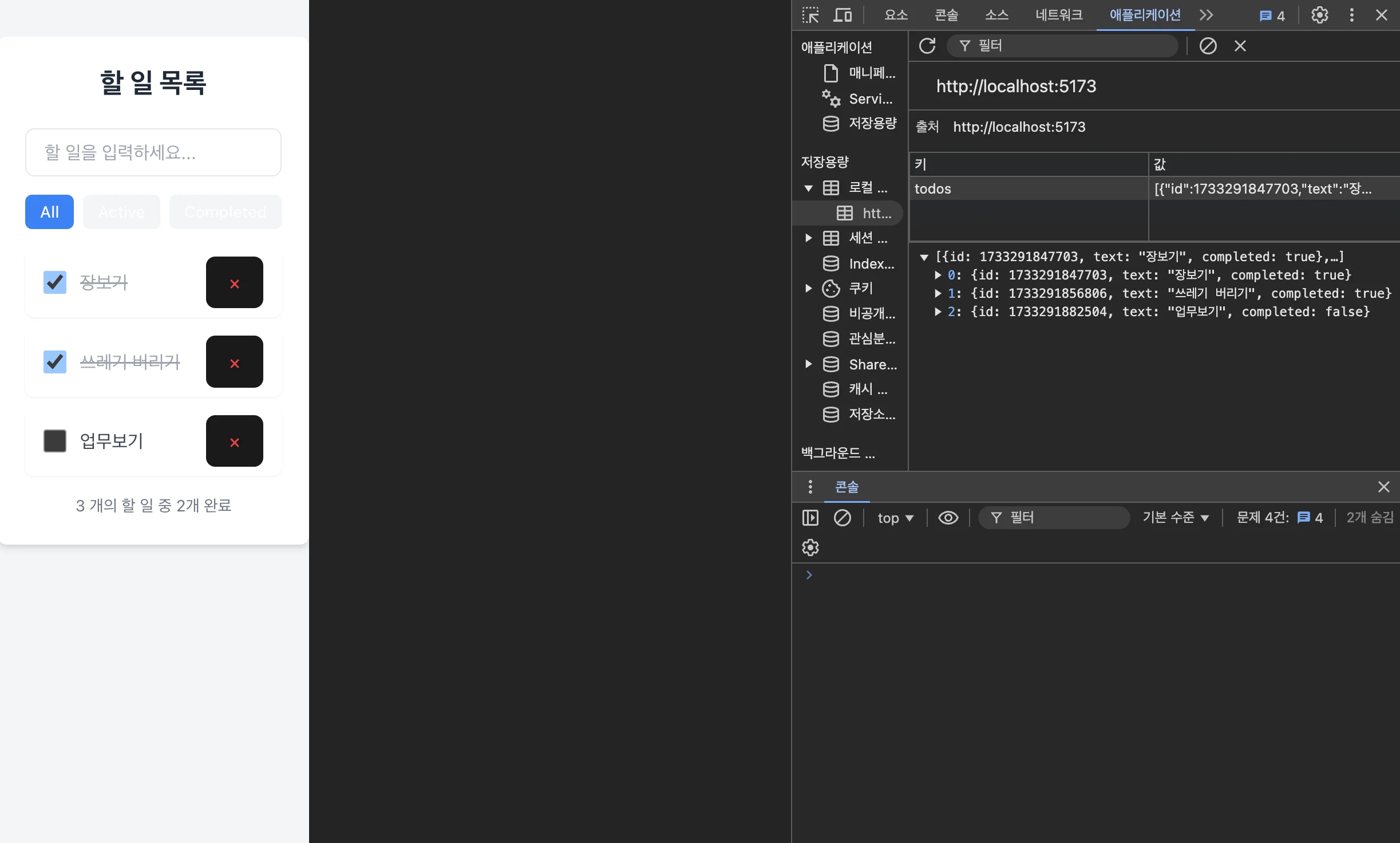This screenshot has height=843, width=1400.
Task: Uncheck the 장보기 checkbox
Action: [55, 282]
